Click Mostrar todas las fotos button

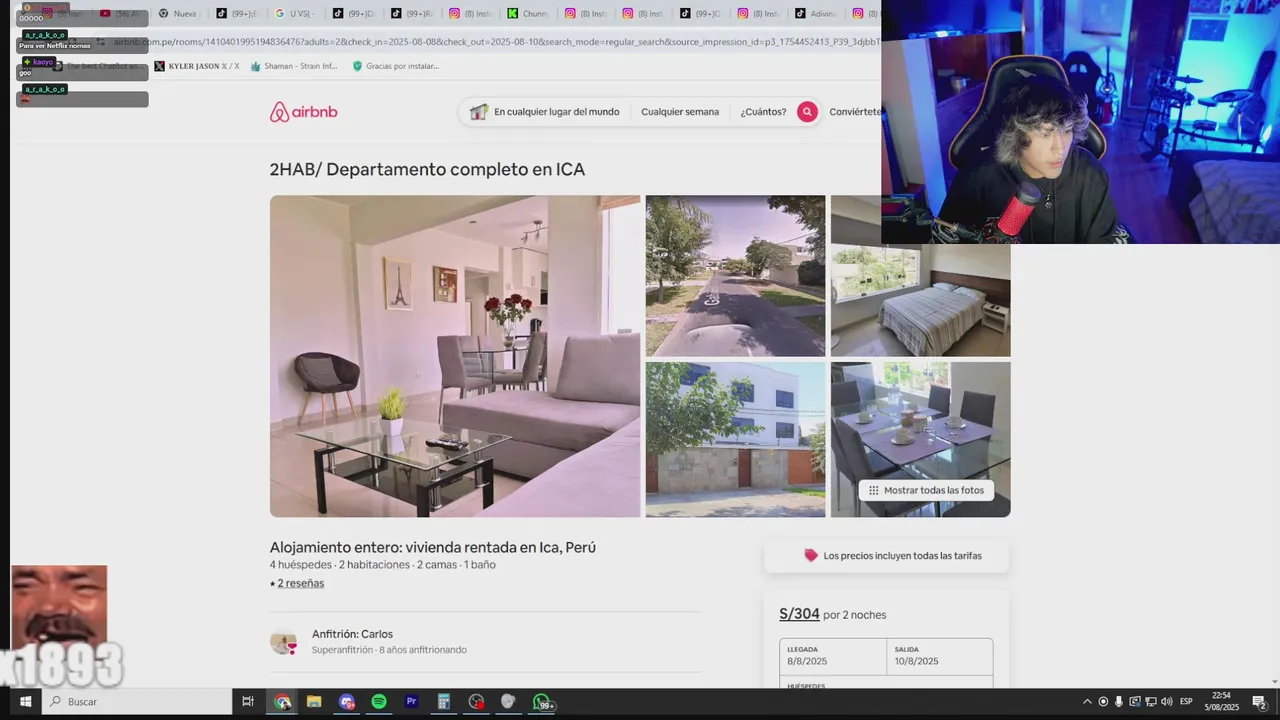tap(926, 490)
